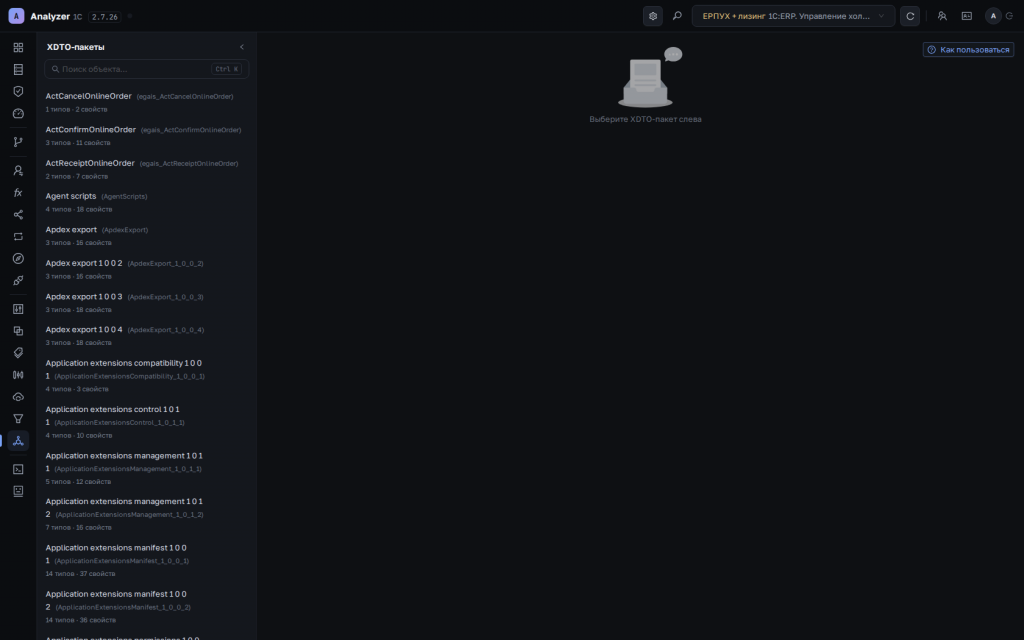Click the users icon in the top bar
The width and height of the screenshot is (1024, 640).
coord(942,16)
